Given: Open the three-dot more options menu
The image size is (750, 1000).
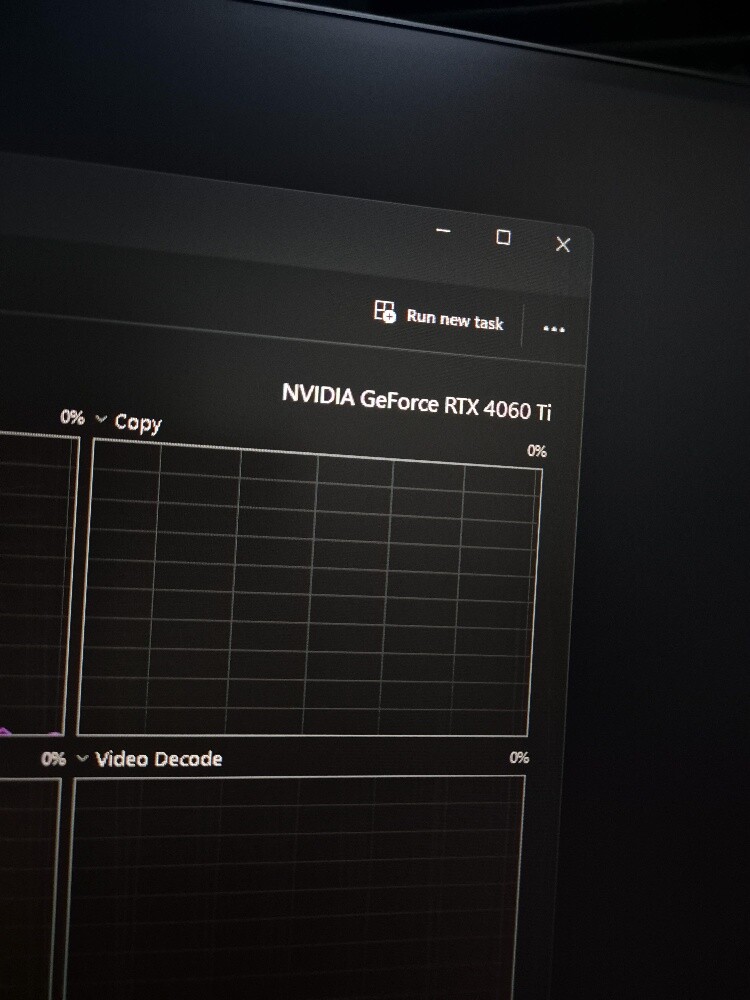Looking at the screenshot, I should [554, 329].
